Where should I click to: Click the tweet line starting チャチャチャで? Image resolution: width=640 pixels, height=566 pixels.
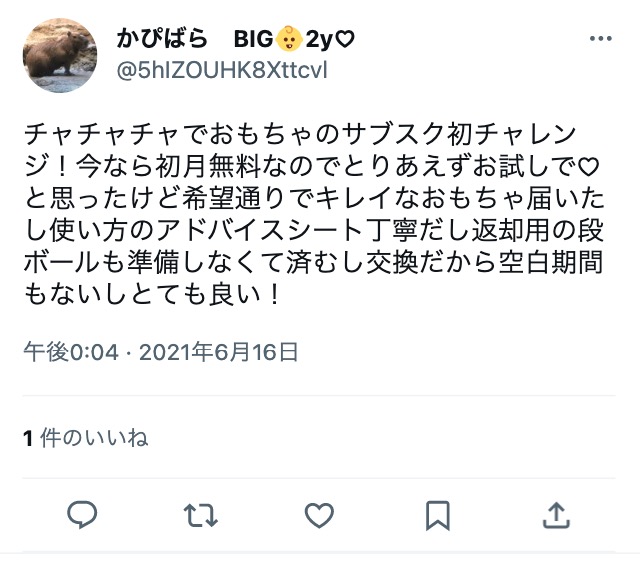click(x=300, y=135)
